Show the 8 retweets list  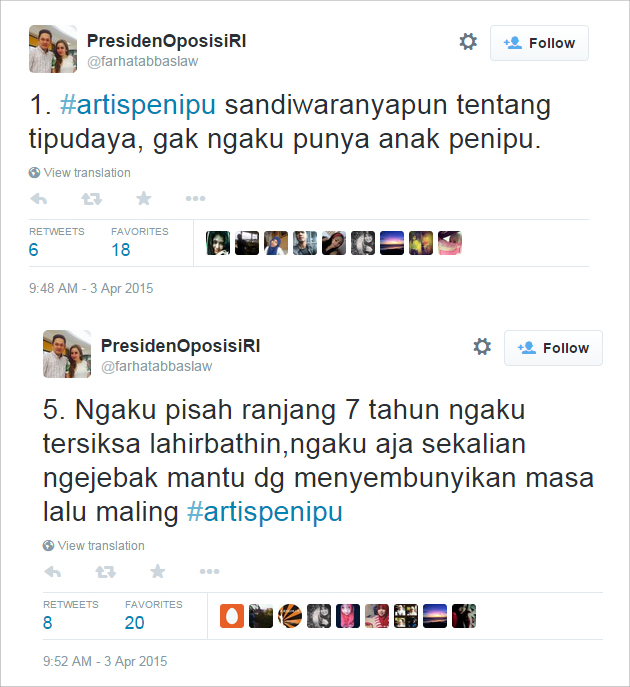(x=71, y=615)
